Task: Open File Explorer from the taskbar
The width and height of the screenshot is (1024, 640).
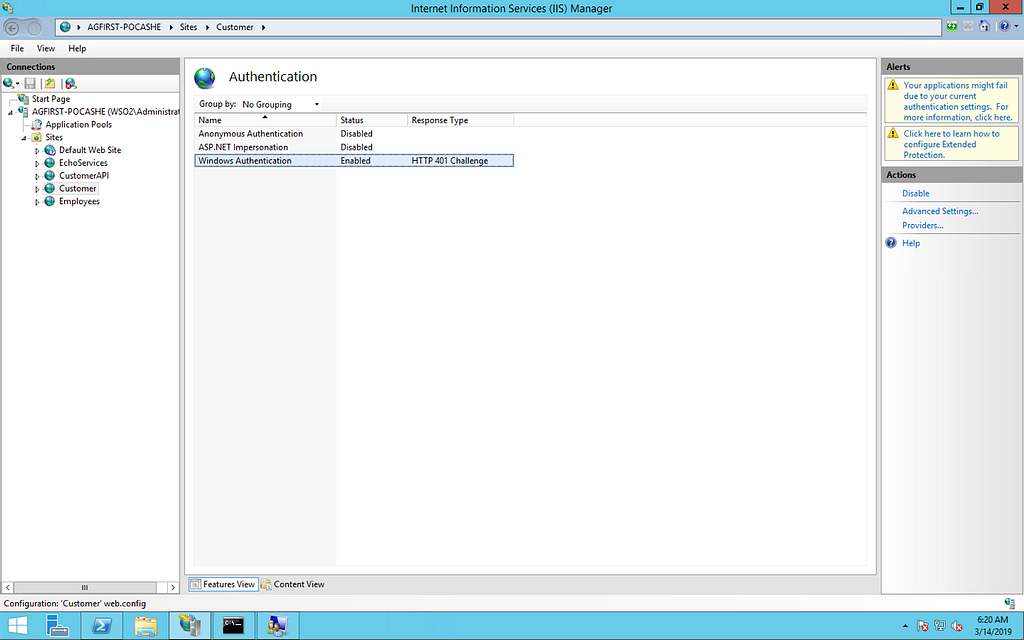Action: click(146, 626)
